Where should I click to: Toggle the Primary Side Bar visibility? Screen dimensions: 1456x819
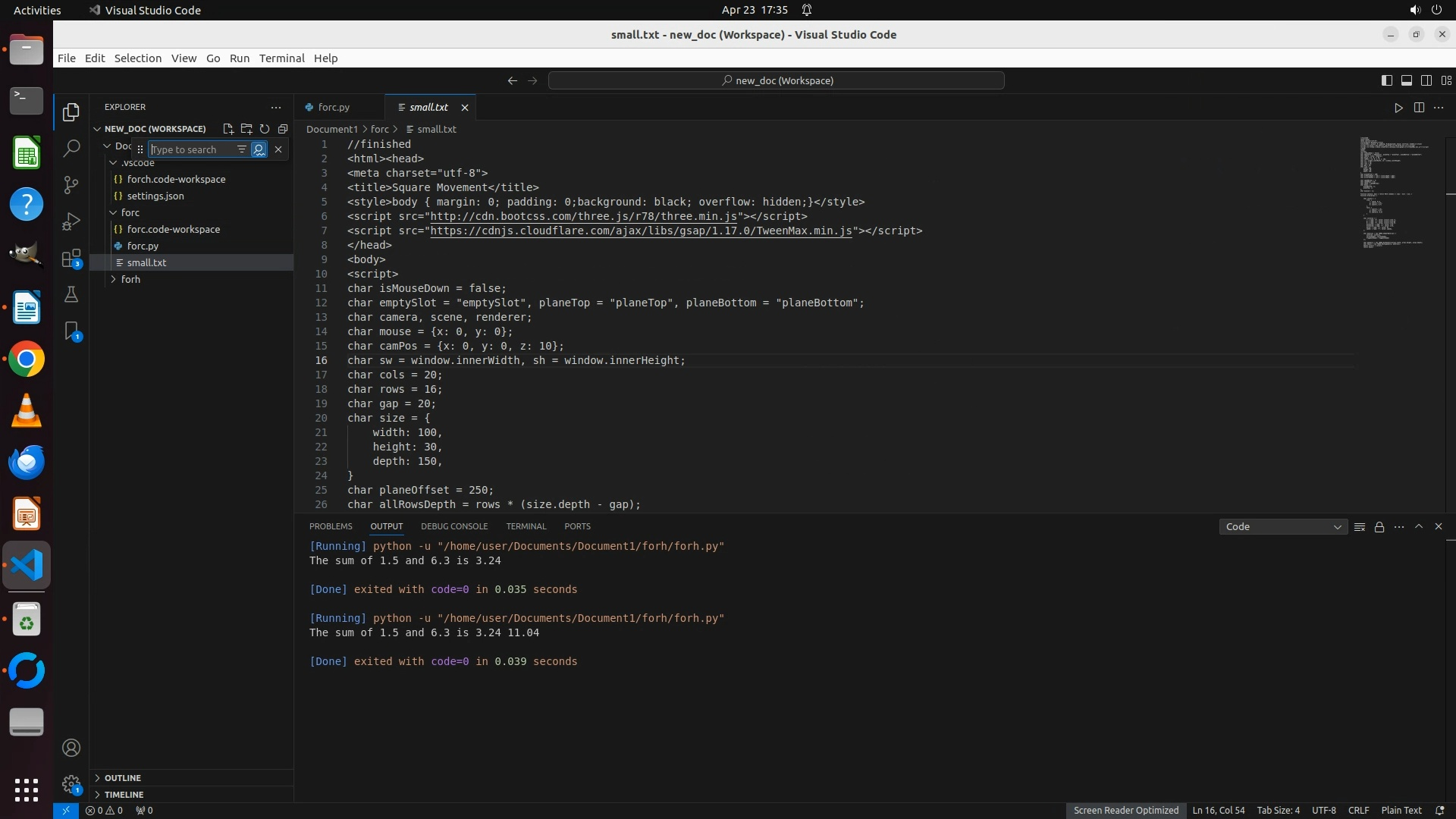click(1386, 80)
